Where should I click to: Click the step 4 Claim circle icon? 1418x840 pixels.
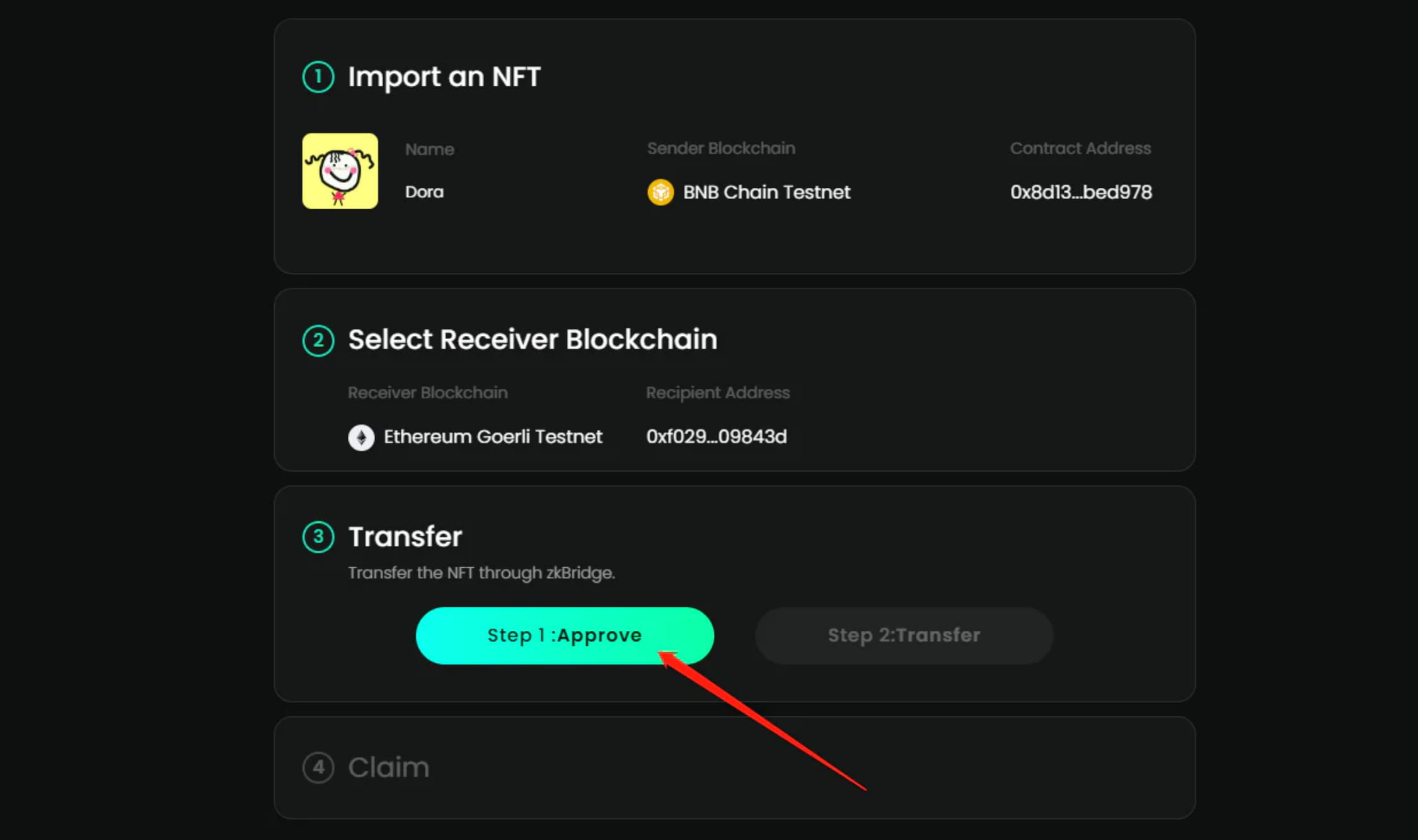(x=318, y=768)
